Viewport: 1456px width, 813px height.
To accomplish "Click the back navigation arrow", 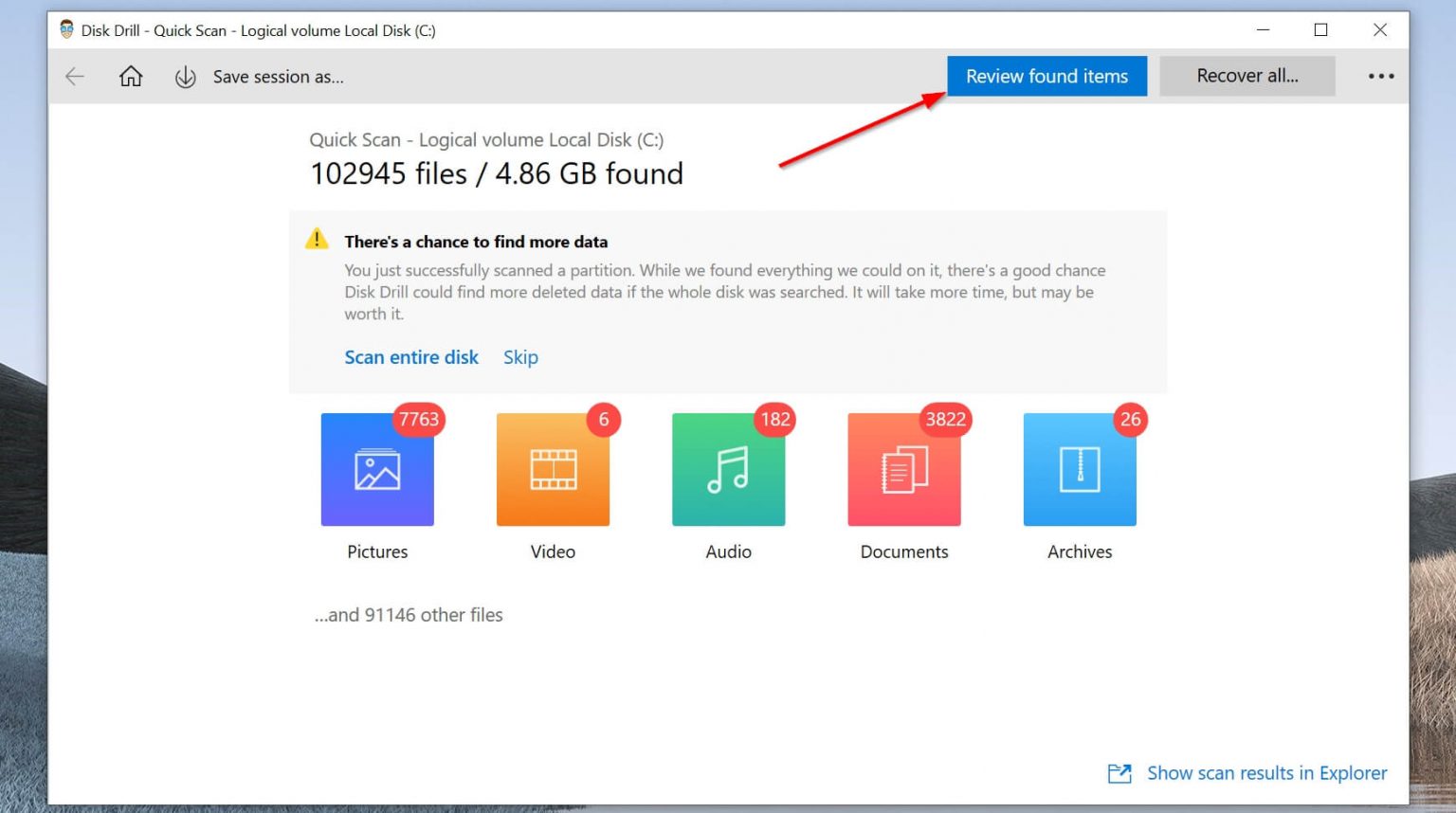I will click(x=74, y=76).
